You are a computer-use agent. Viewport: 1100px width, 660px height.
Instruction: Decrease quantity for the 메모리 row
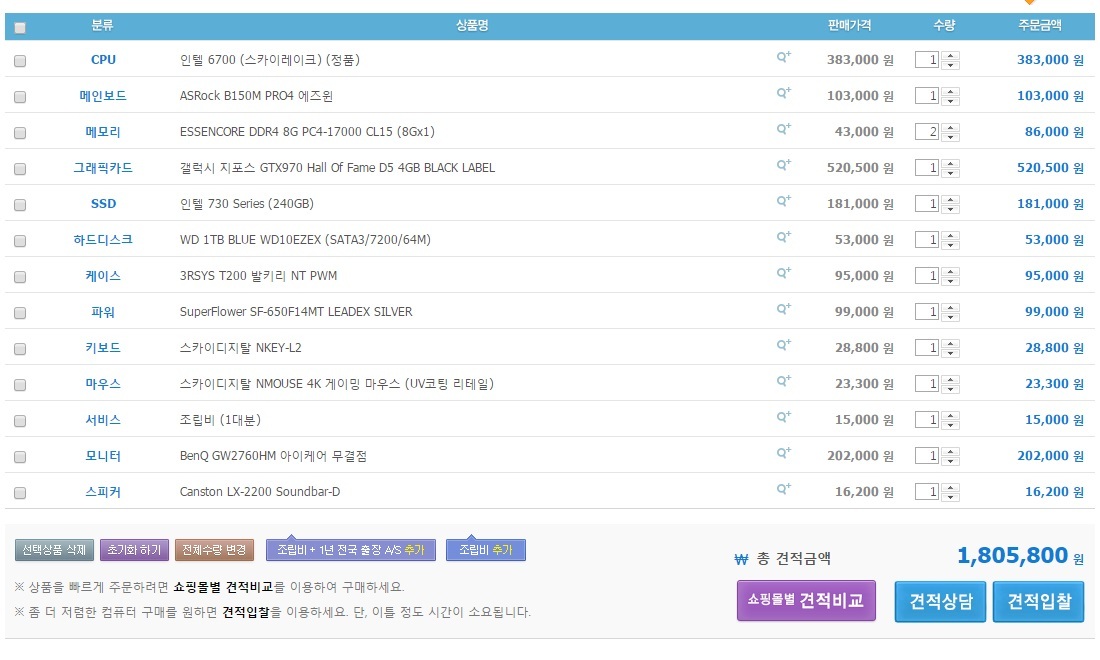coord(951,136)
